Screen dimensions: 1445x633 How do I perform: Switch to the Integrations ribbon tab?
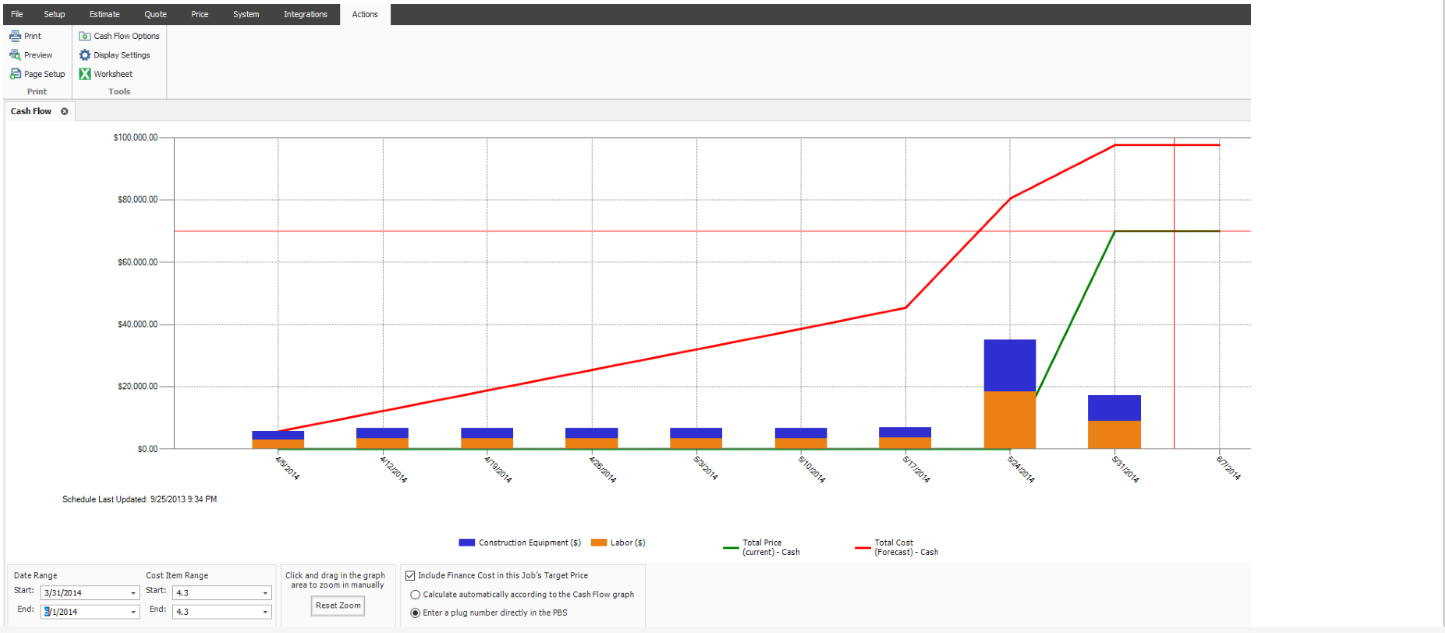point(305,14)
